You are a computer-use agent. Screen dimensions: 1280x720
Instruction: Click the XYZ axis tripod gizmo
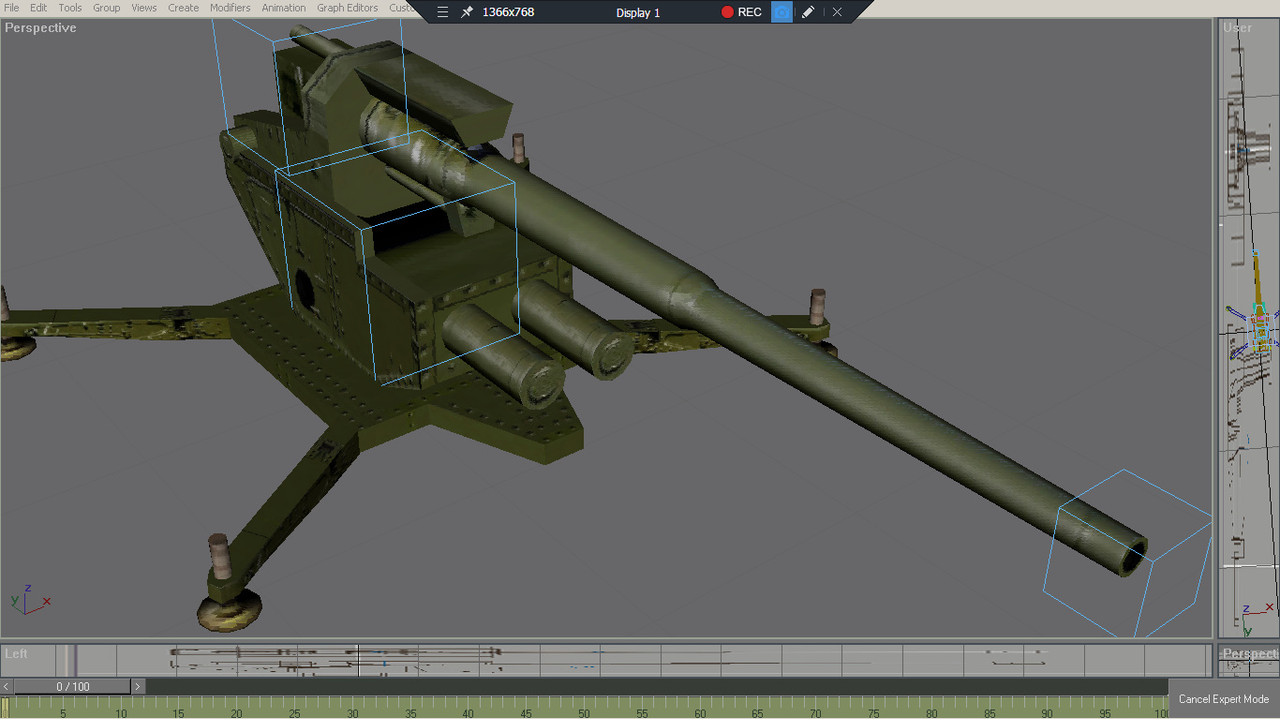point(30,599)
